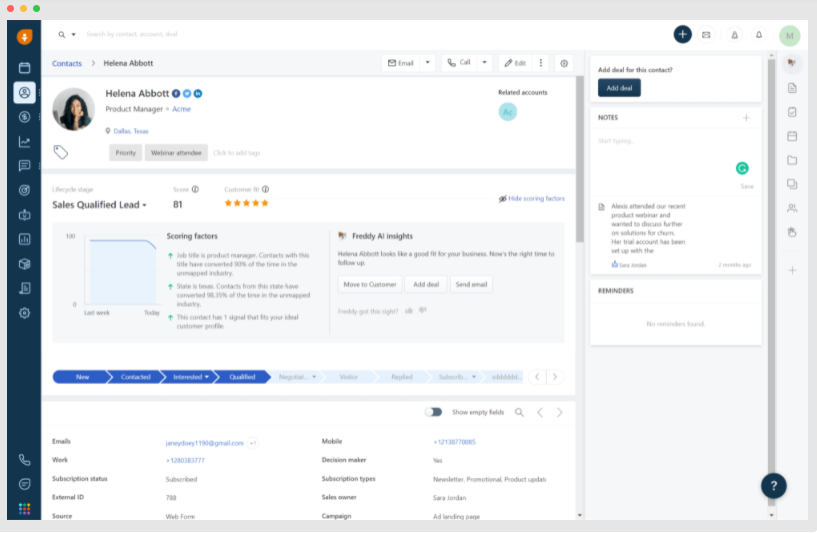Expand the Email button dropdown arrow
The height and width of the screenshot is (533, 817).
(x=428, y=63)
